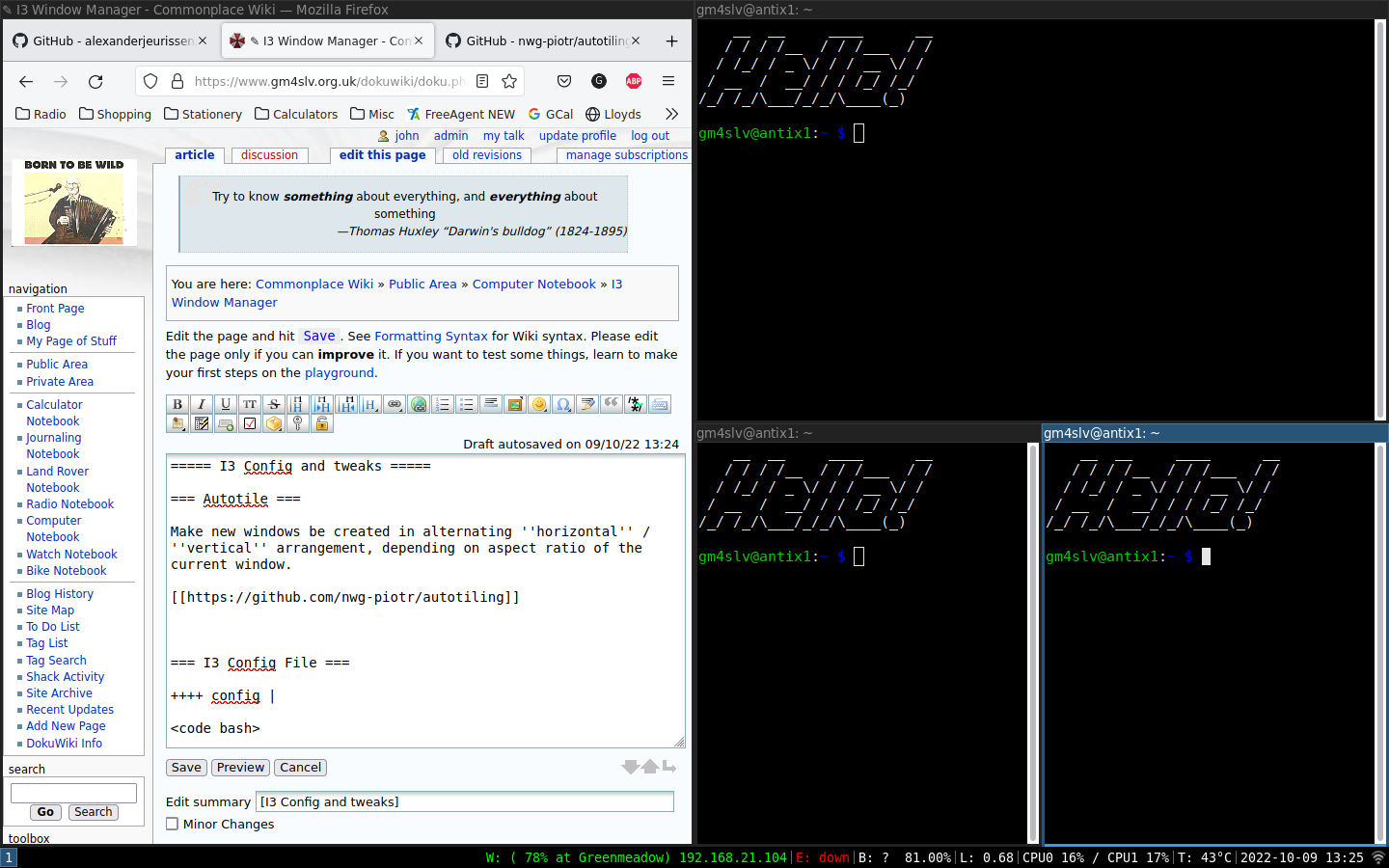Insert an image with the media manager icon
The width and height of the screenshot is (1389, 868).
coord(515,404)
